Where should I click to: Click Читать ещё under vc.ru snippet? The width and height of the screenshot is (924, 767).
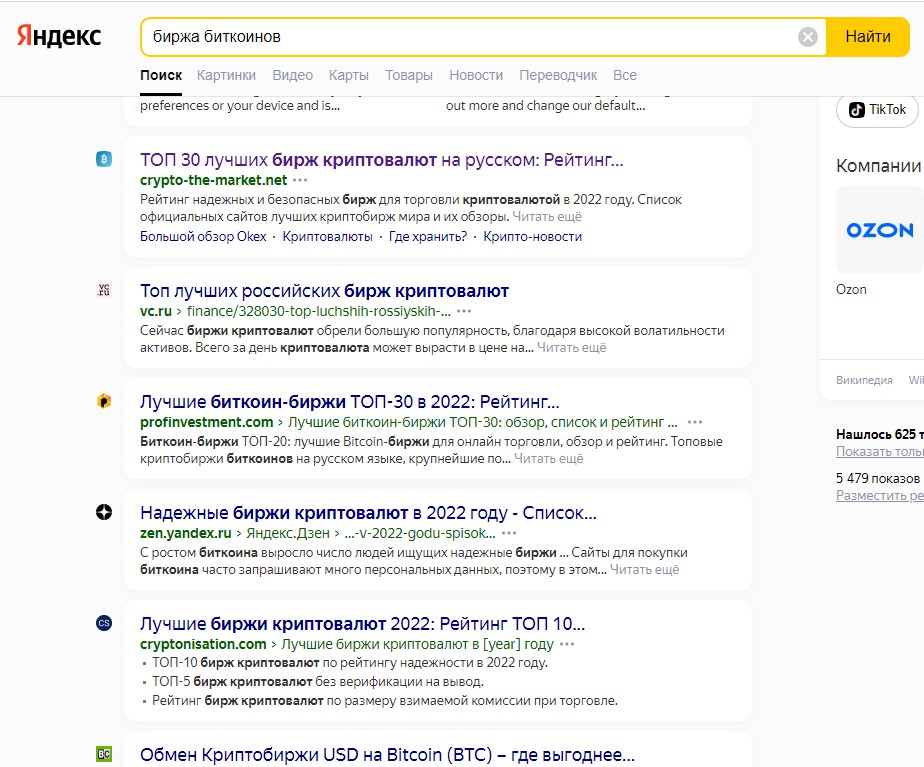572,348
